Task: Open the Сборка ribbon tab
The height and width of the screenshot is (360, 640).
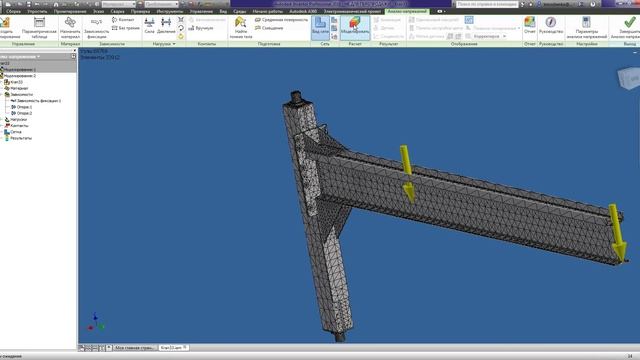Action: pos(13,11)
